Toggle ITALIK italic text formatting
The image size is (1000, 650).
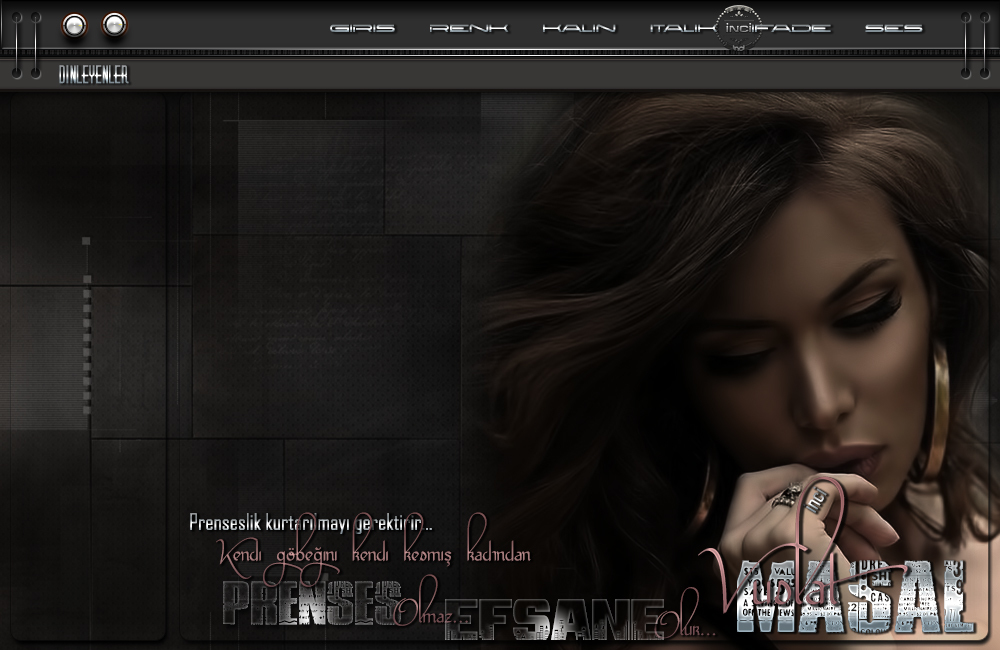point(682,28)
